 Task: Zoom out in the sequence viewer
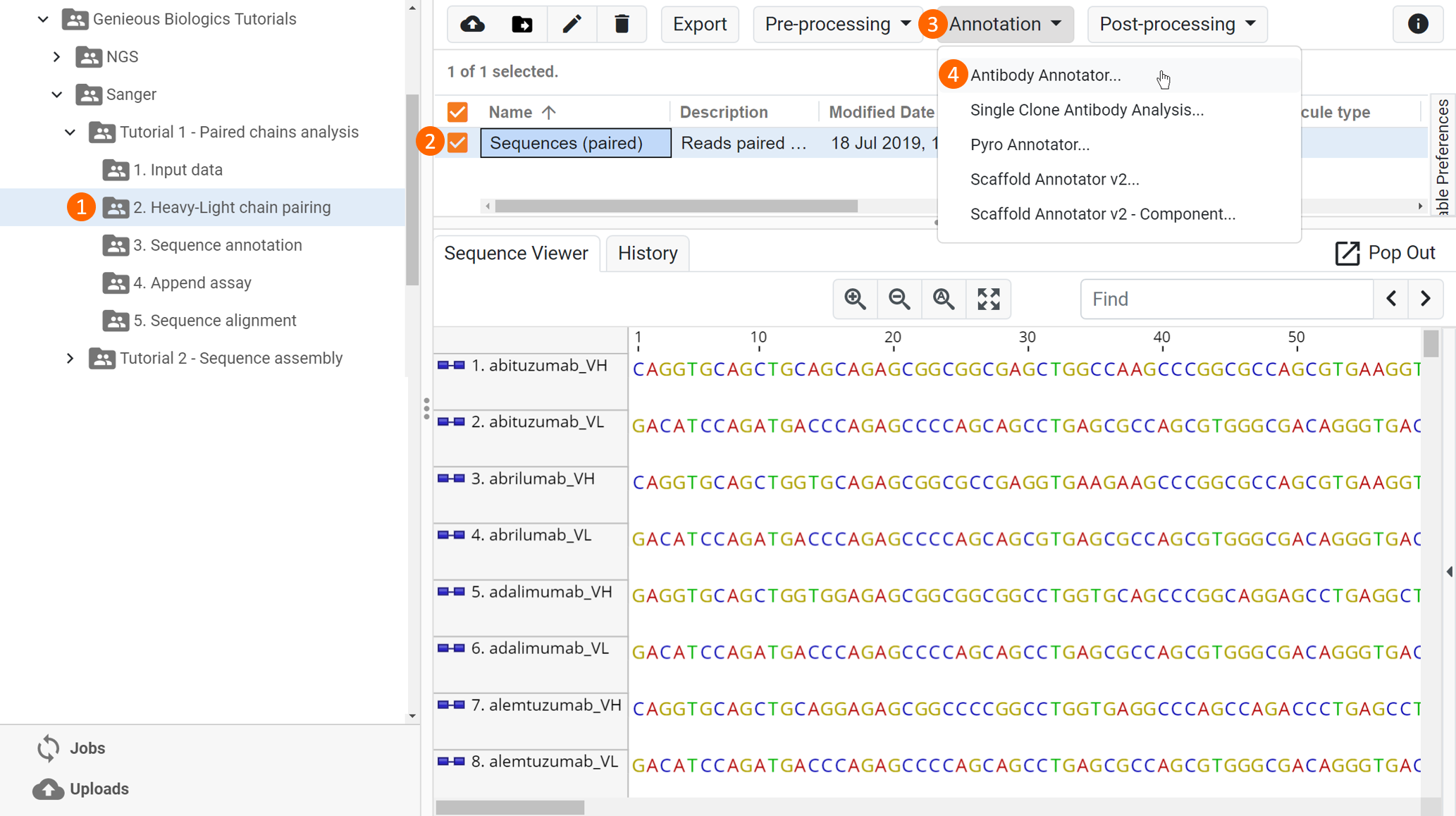pos(900,299)
